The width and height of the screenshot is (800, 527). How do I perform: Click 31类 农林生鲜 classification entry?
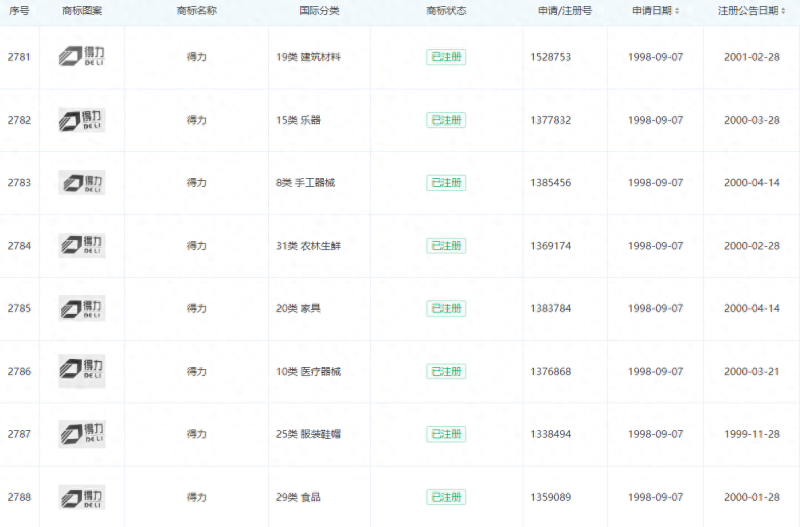[x=308, y=246]
